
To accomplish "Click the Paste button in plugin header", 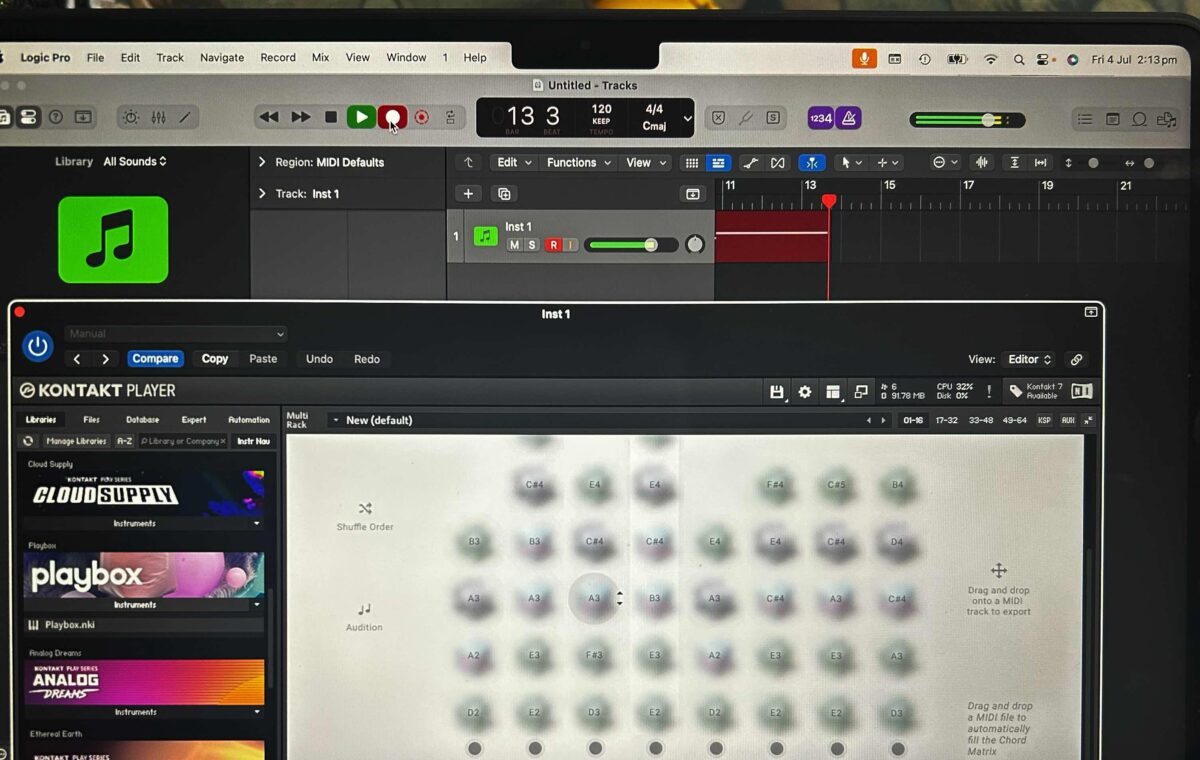I will point(263,359).
